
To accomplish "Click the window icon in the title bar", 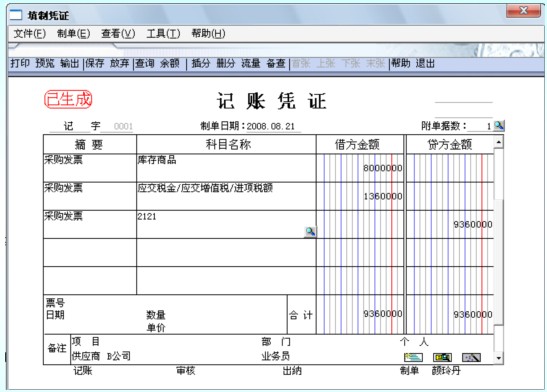I will (x=16, y=15).
